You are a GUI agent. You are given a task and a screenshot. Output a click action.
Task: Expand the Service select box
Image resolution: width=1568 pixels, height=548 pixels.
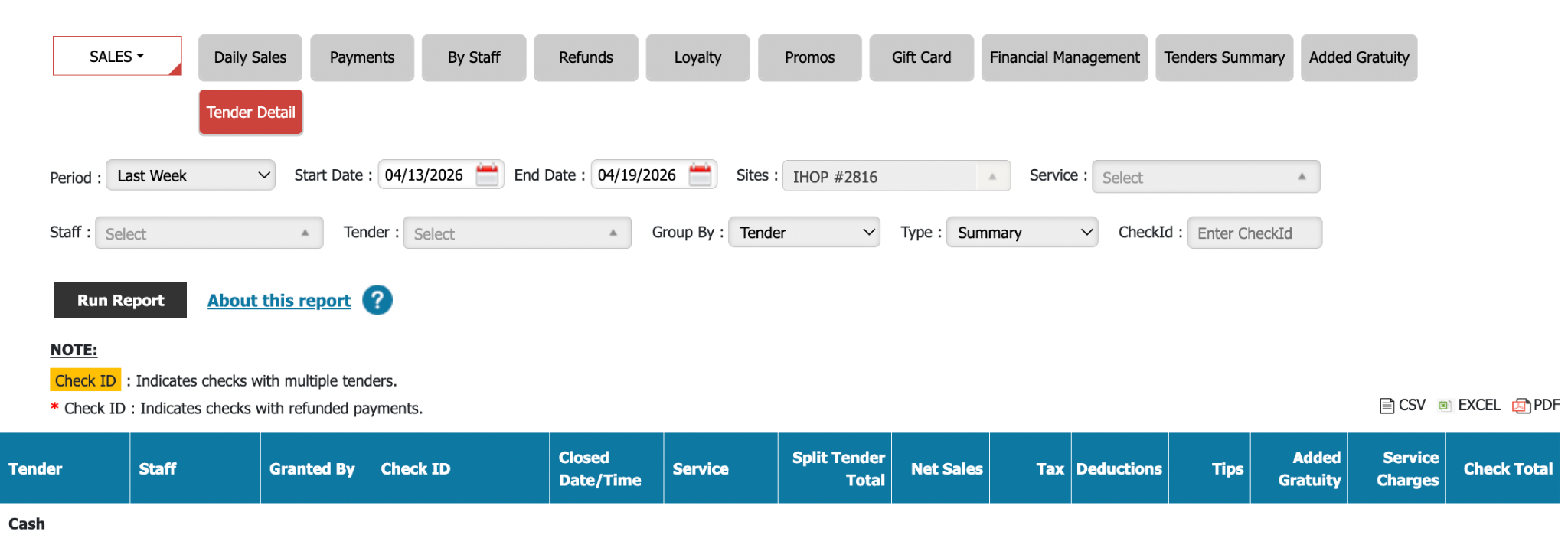[1205, 177]
